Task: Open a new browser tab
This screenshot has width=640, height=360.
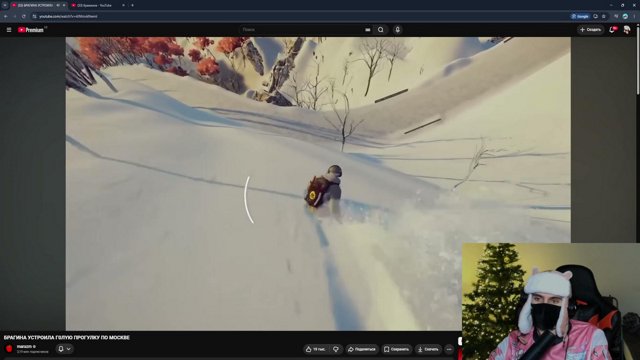Action: click(x=132, y=5)
